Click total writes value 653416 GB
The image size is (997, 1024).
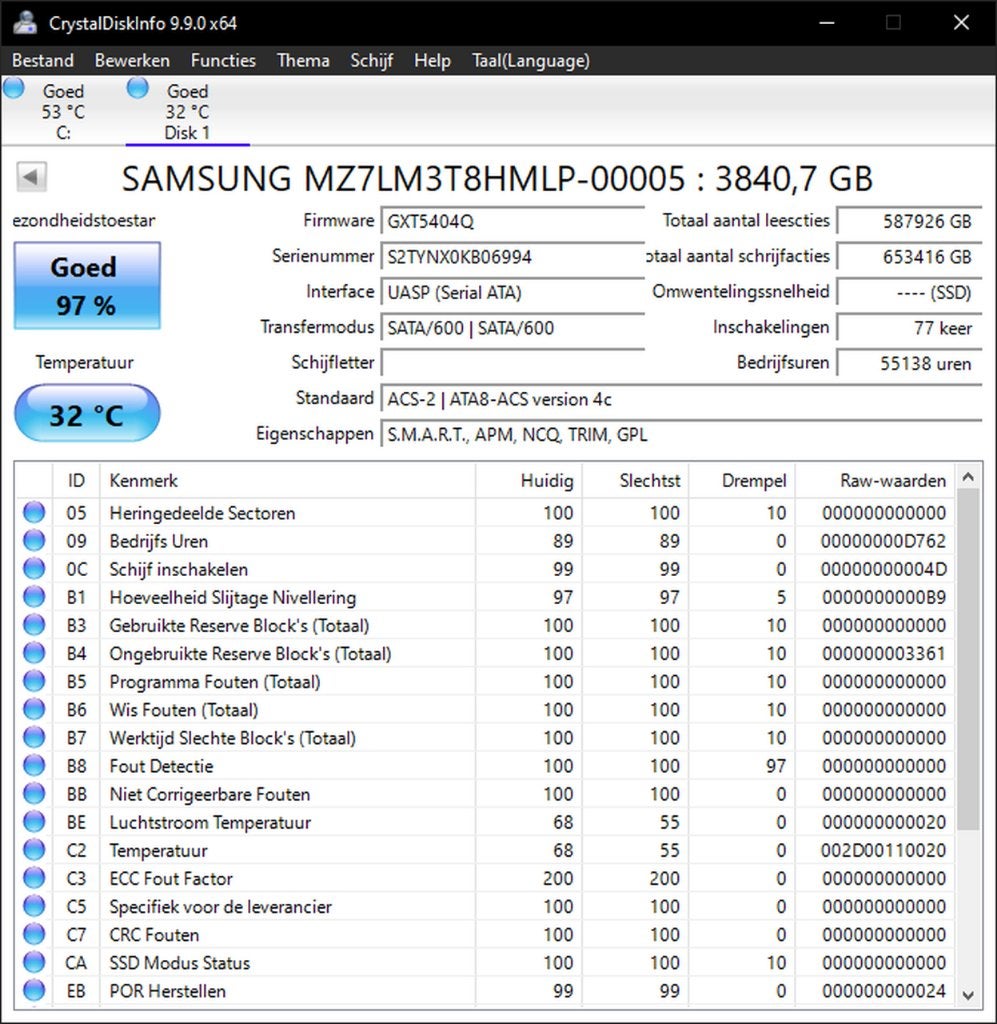click(x=909, y=257)
